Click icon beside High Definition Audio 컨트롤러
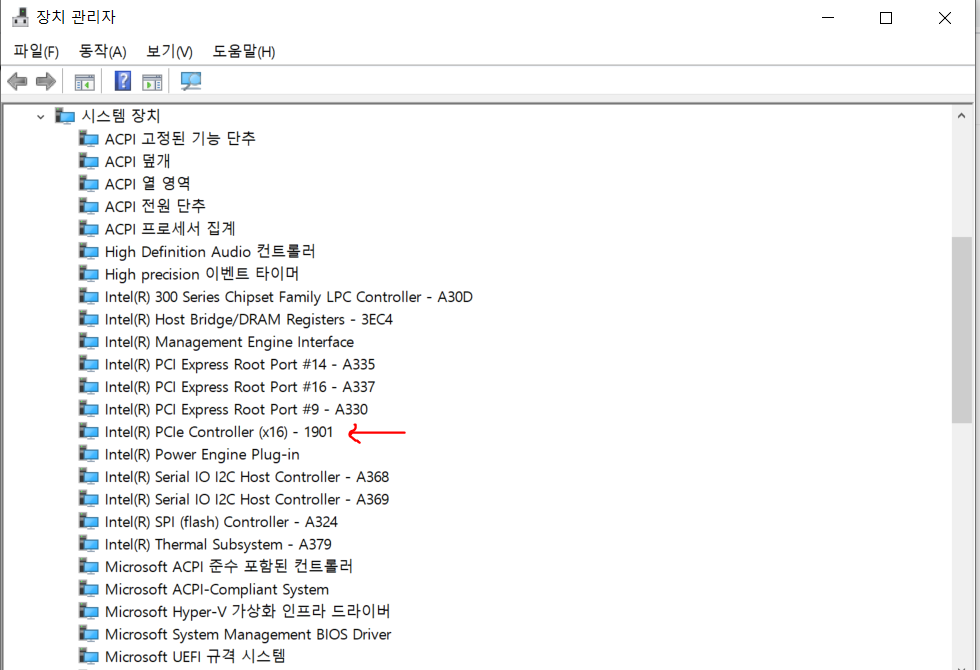Screen dimensions: 980x670 tap(89, 251)
